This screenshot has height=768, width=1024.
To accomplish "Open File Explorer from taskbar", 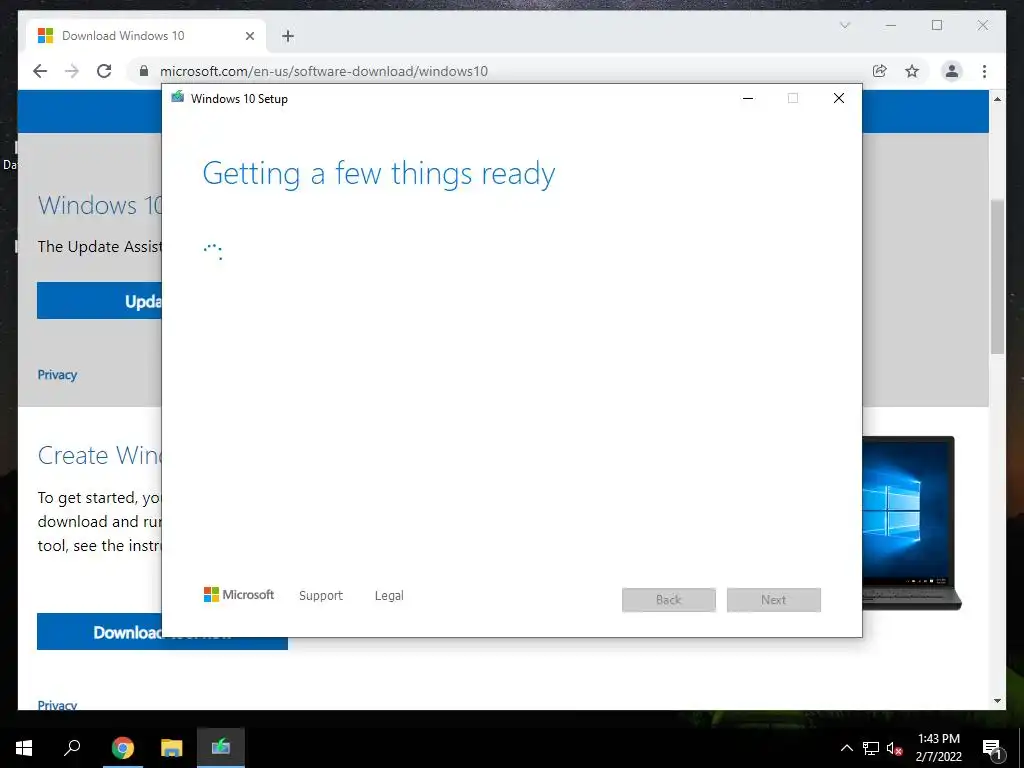I will click(172, 748).
